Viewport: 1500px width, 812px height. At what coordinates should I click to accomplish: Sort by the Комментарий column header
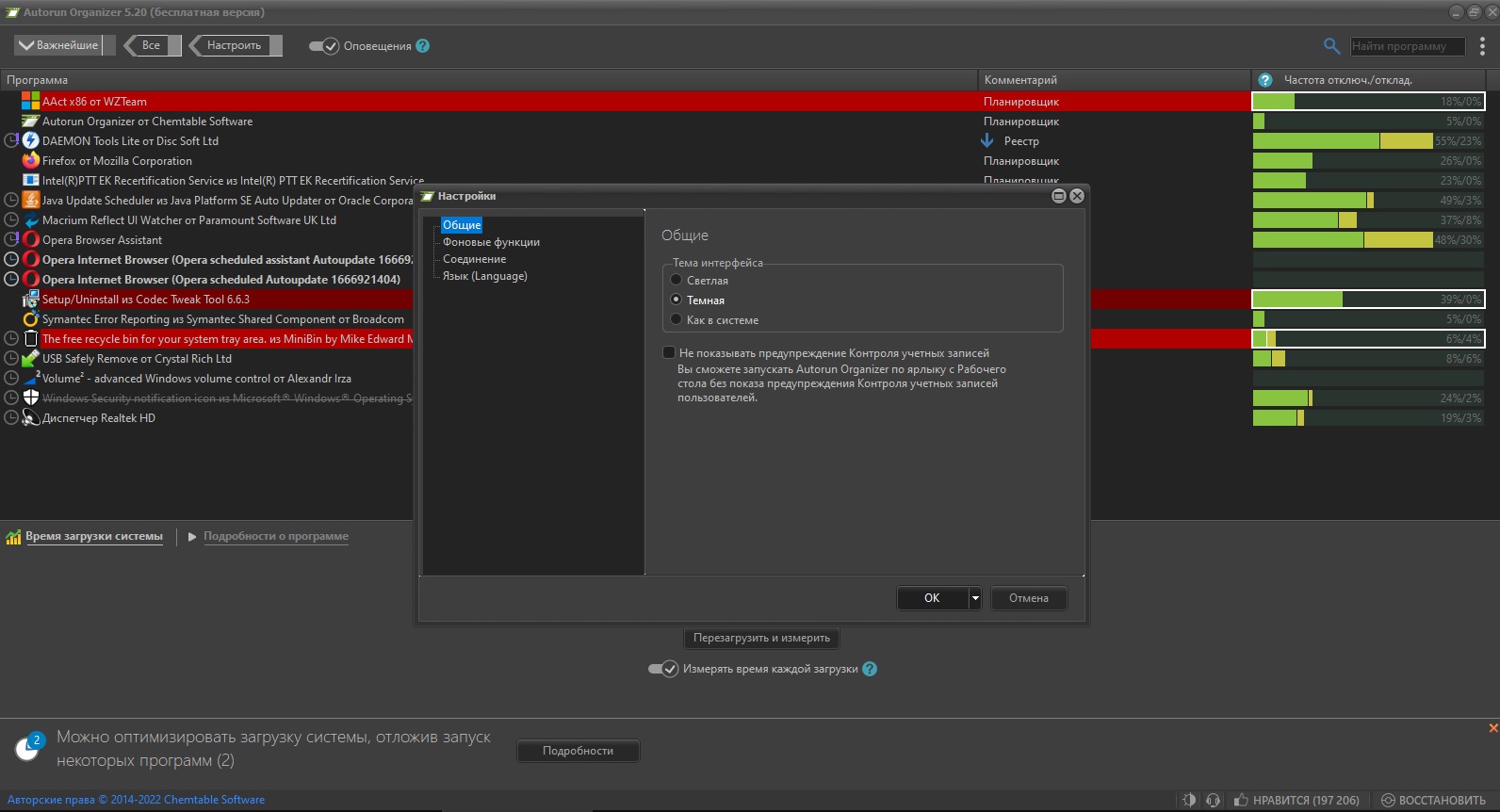pyautogui.click(x=1115, y=80)
